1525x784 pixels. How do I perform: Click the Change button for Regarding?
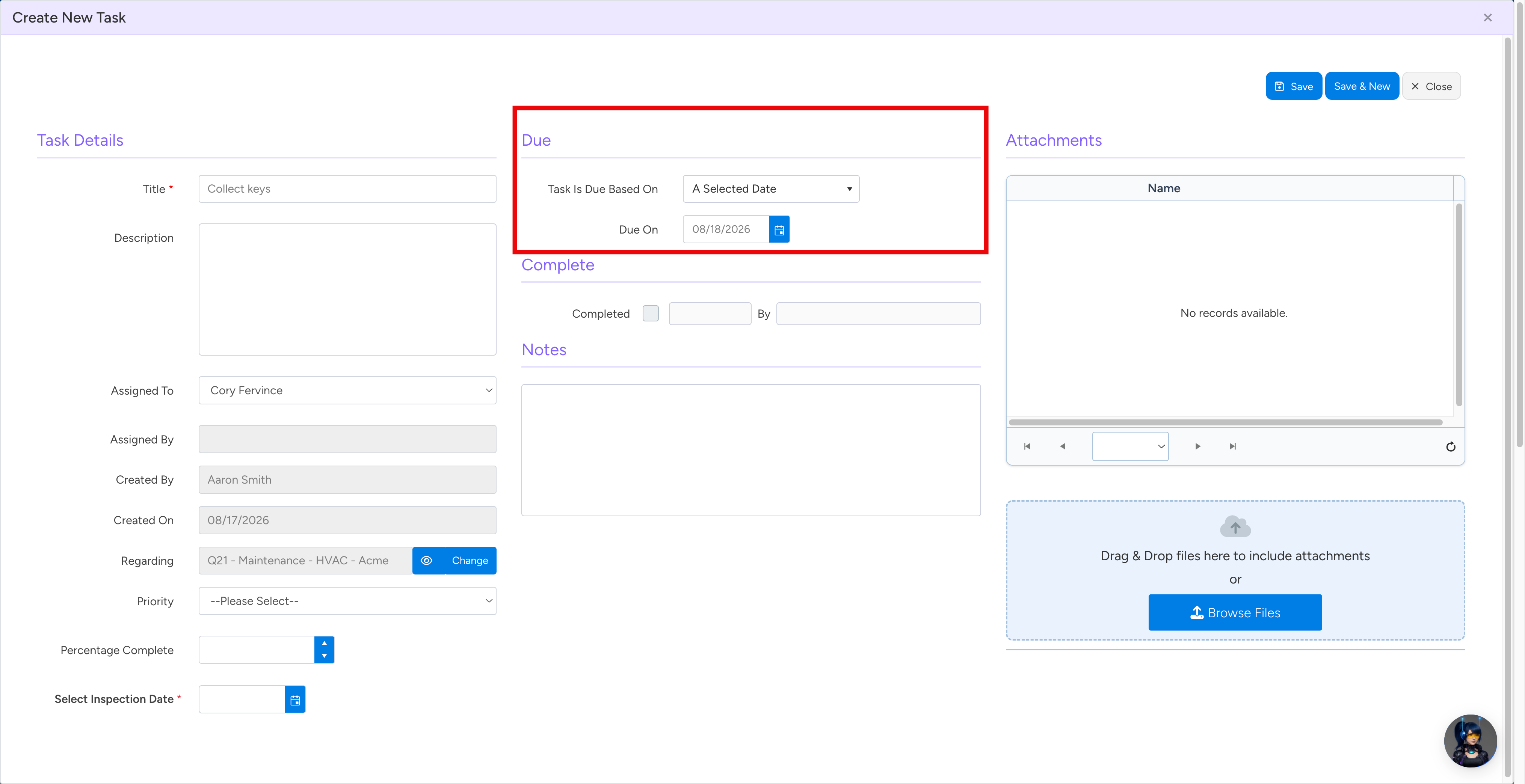point(470,560)
